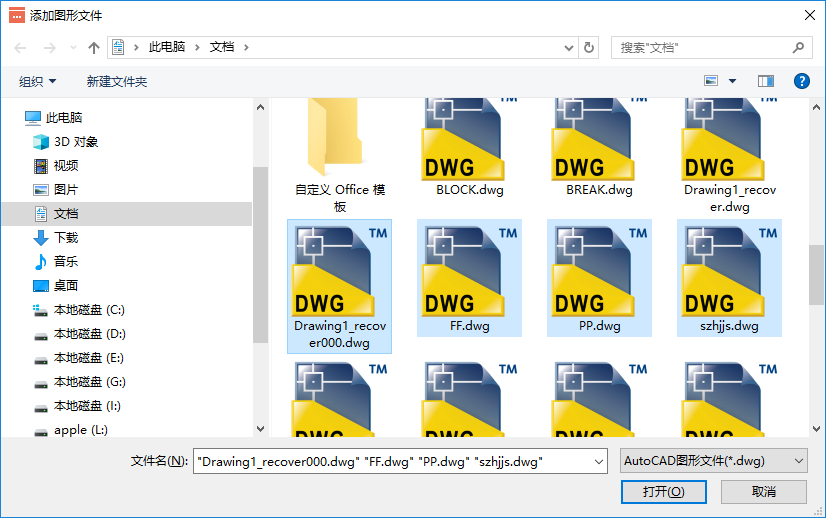The height and width of the screenshot is (518, 826).
Task: Click the up one level arrow
Action: coord(94,47)
